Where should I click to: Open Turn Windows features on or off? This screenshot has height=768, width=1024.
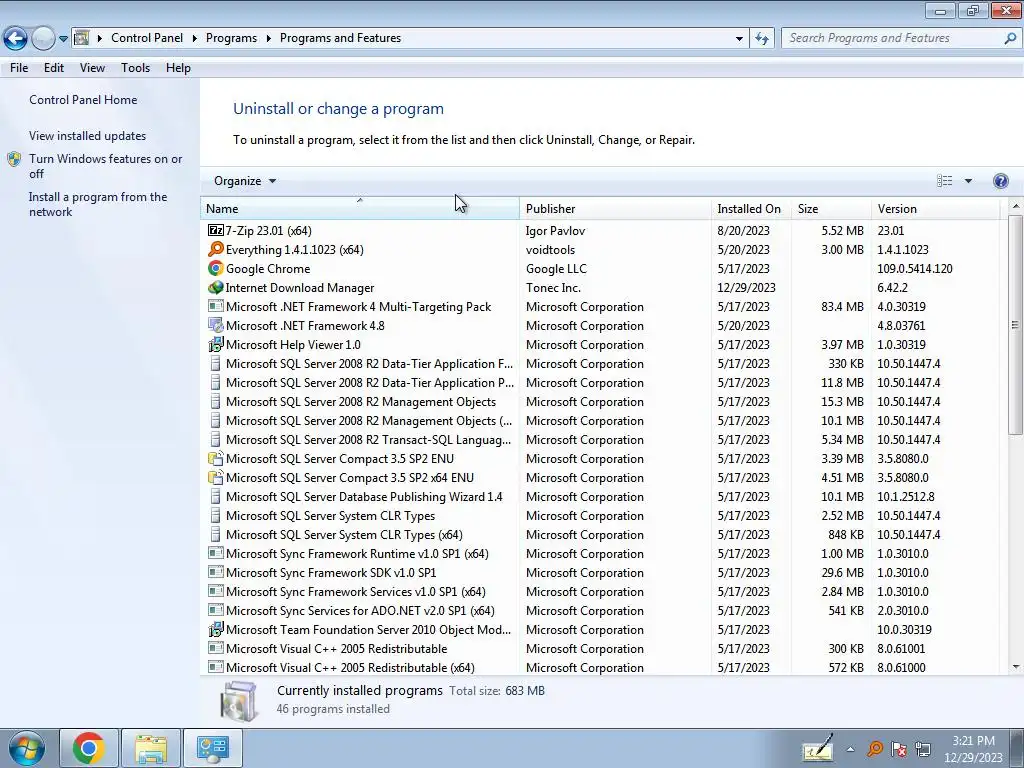click(x=105, y=166)
